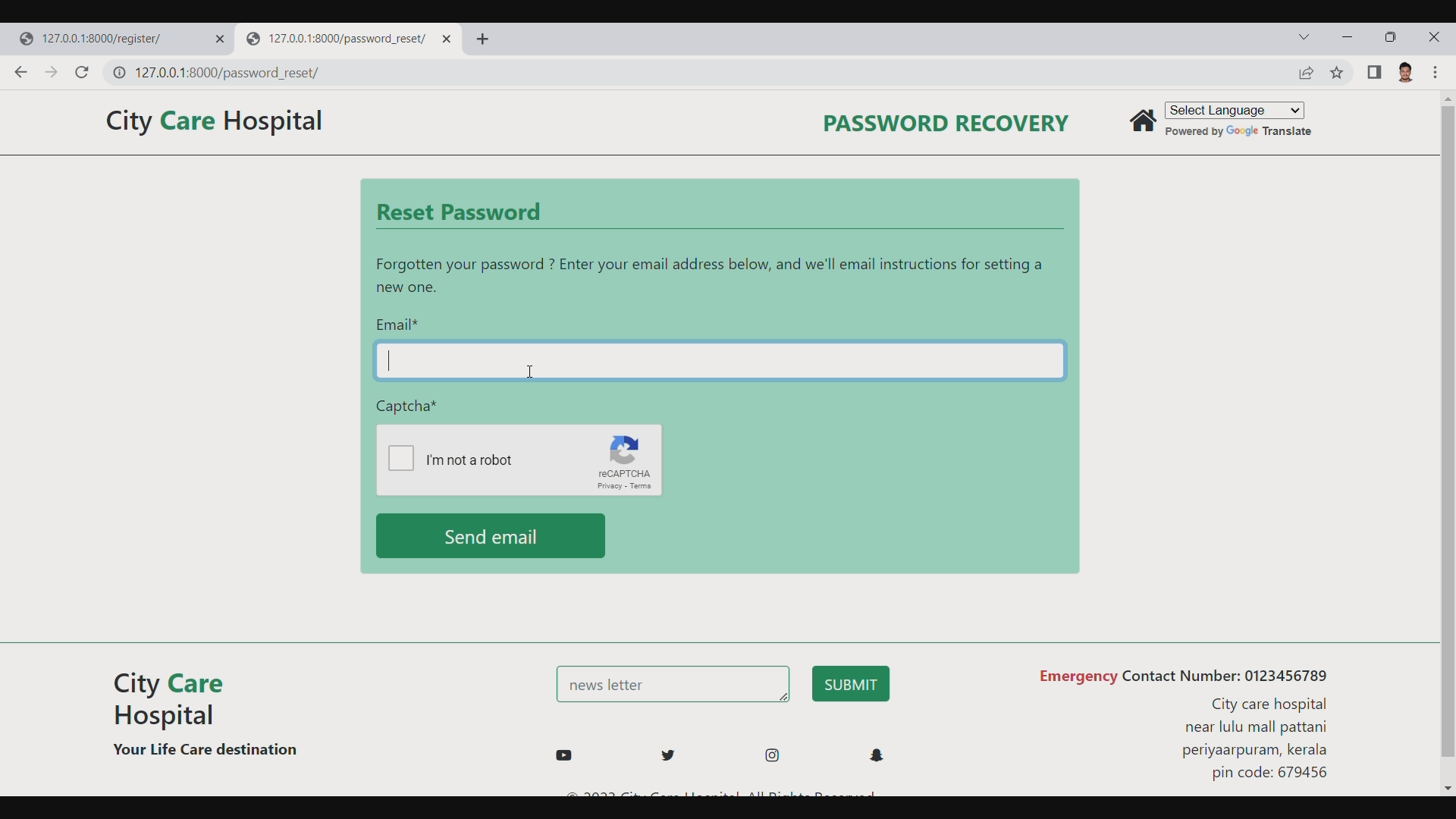The image size is (1456, 819).
Task: Open the Twitter social link
Action: 668,755
